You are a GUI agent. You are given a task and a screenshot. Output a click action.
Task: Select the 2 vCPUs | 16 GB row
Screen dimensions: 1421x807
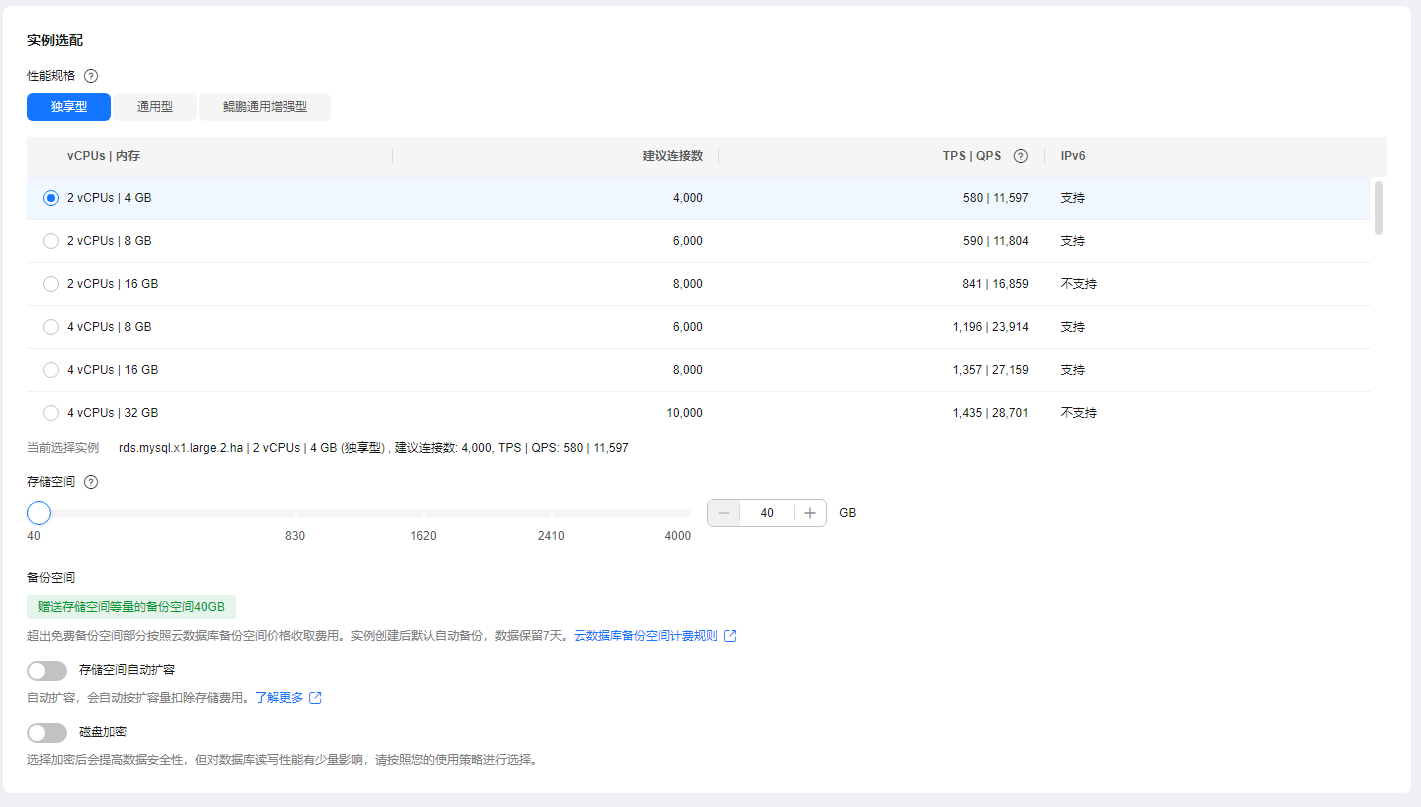click(x=51, y=284)
